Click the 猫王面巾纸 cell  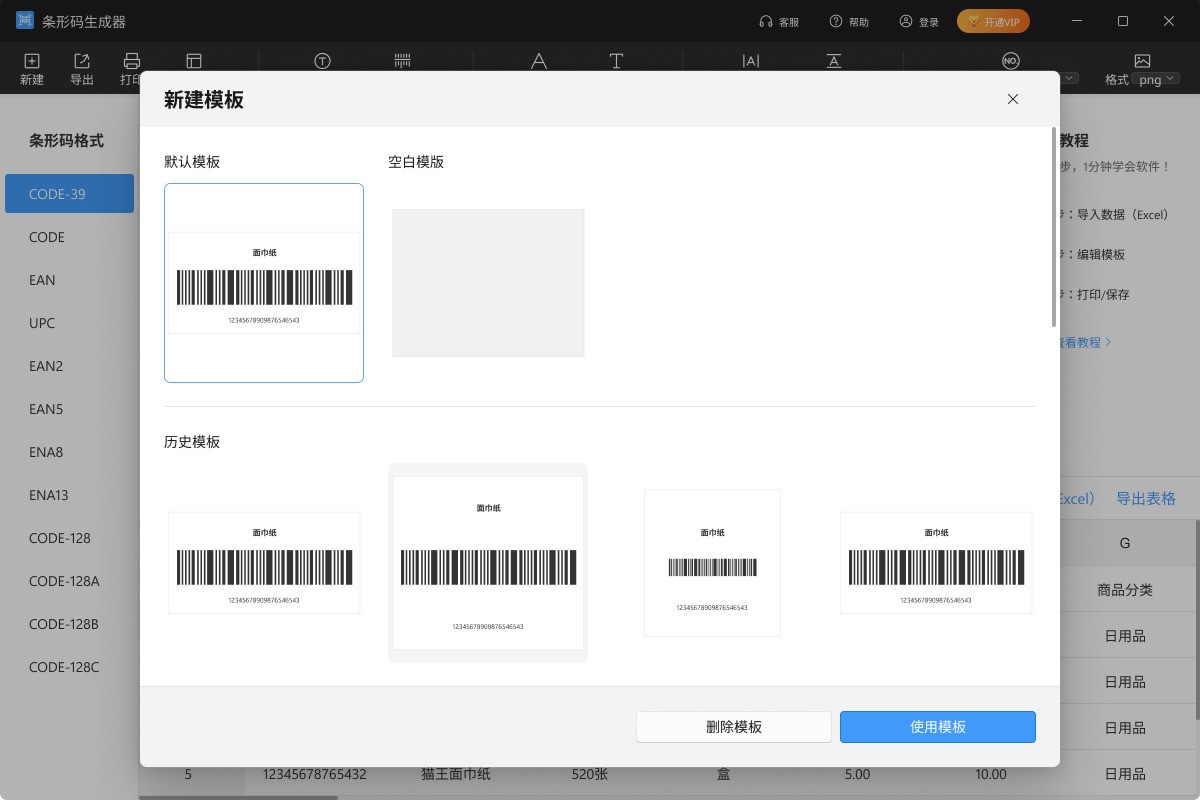(456, 774)
